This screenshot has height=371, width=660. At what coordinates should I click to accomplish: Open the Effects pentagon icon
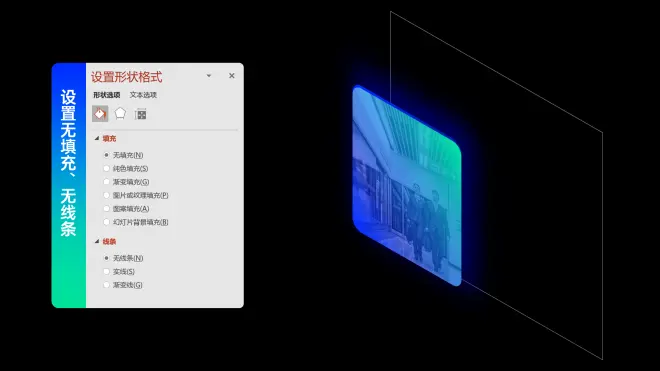pos(120,114)
